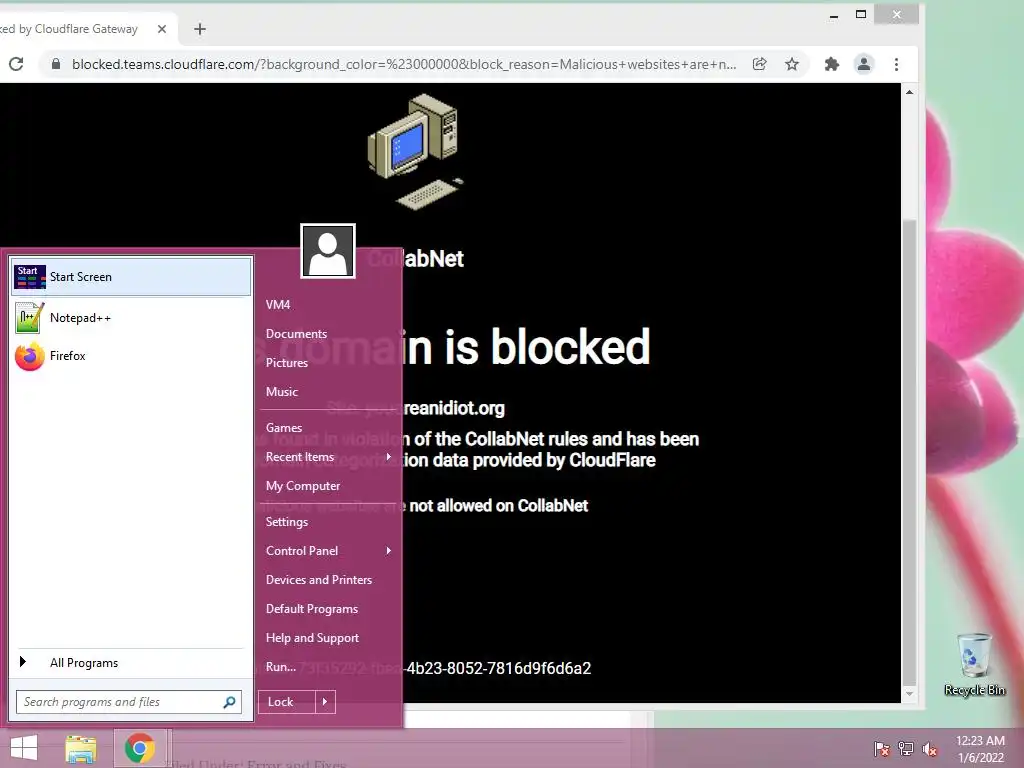Open My Computer from start menu
1024x768 pixels.
[303, 486]
